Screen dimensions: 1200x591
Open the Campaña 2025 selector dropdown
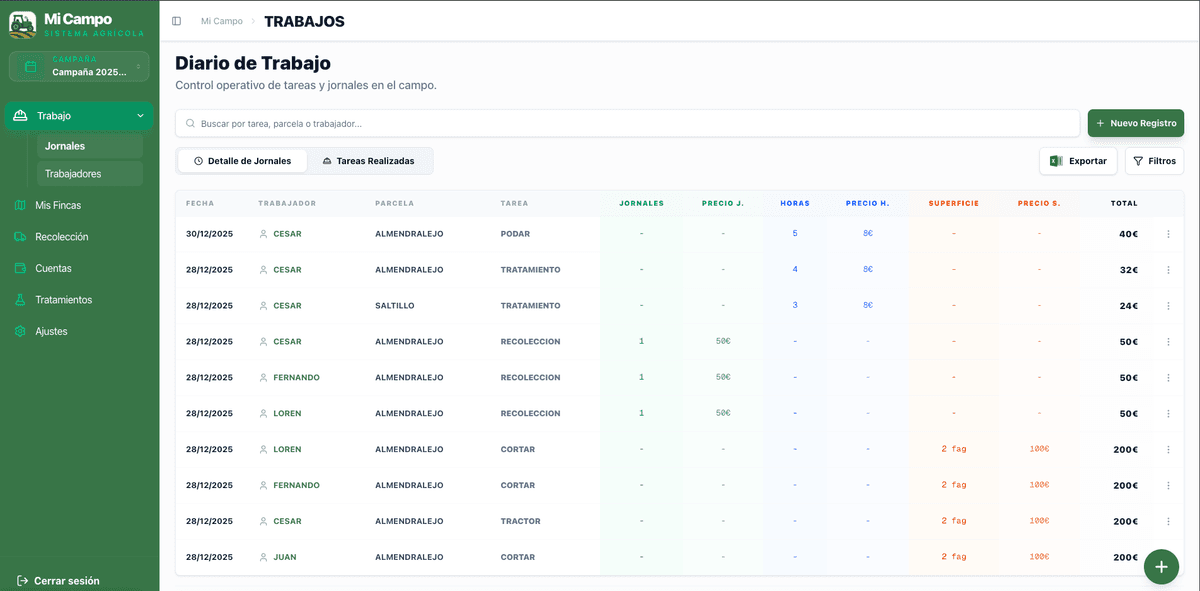click(79, 66)
